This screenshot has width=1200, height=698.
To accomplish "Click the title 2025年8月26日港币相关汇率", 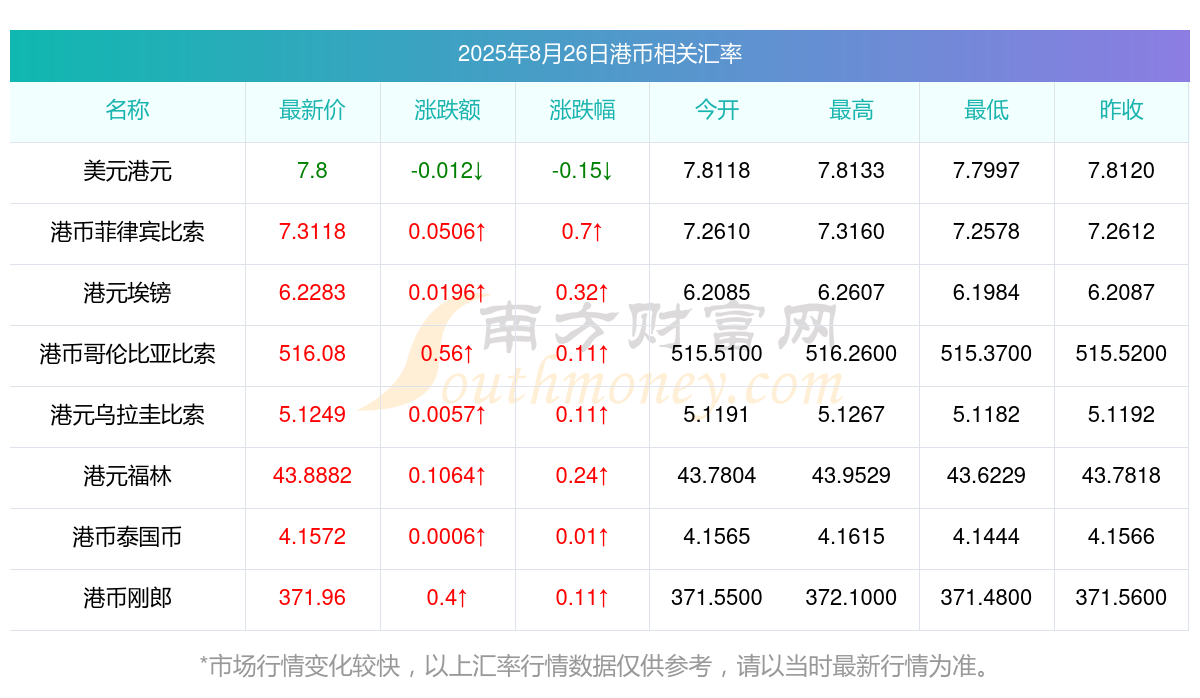I will point(600,54).
